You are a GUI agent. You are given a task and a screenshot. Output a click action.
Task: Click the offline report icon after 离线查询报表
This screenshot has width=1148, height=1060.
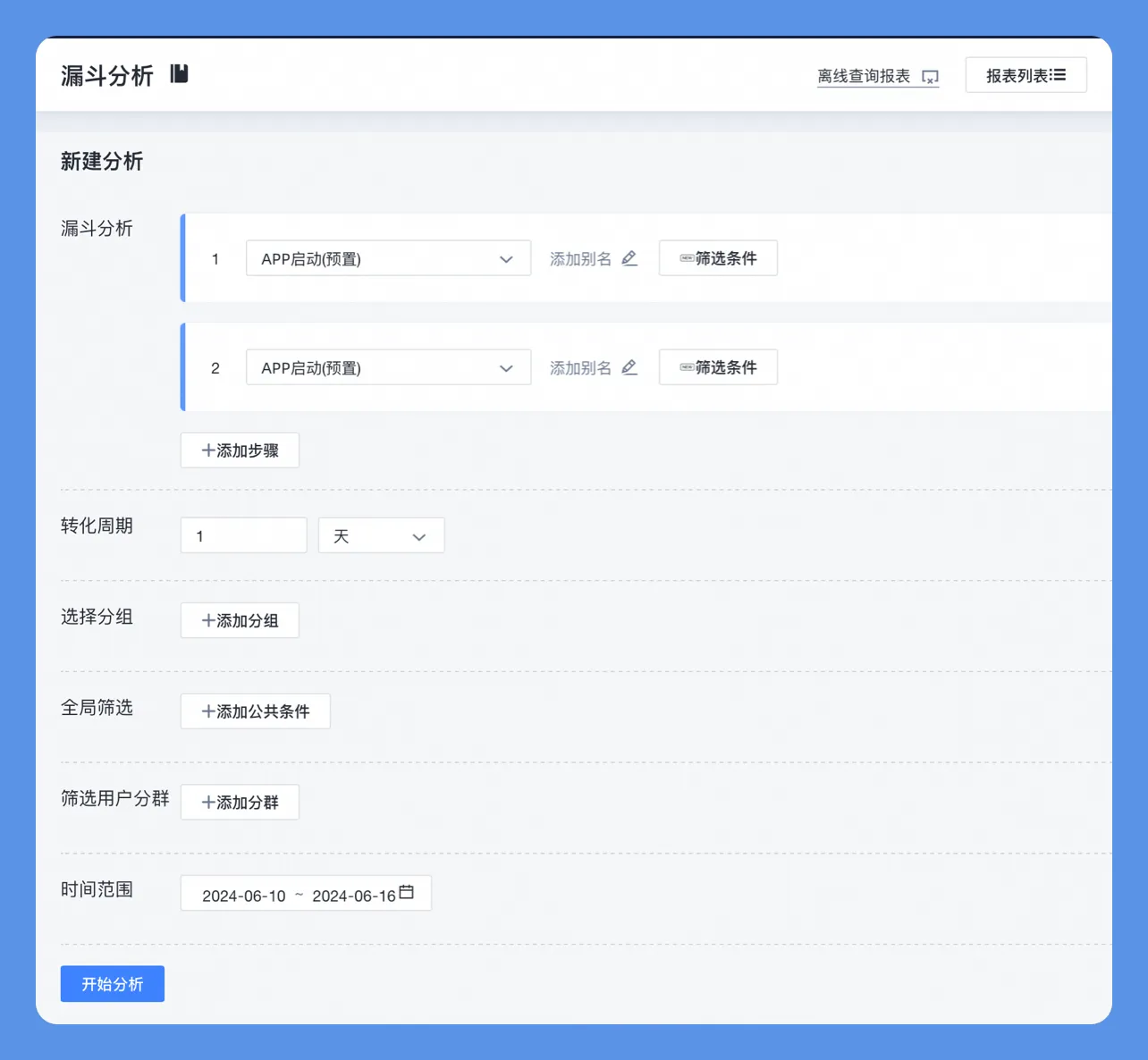click(x=930, y=77)
